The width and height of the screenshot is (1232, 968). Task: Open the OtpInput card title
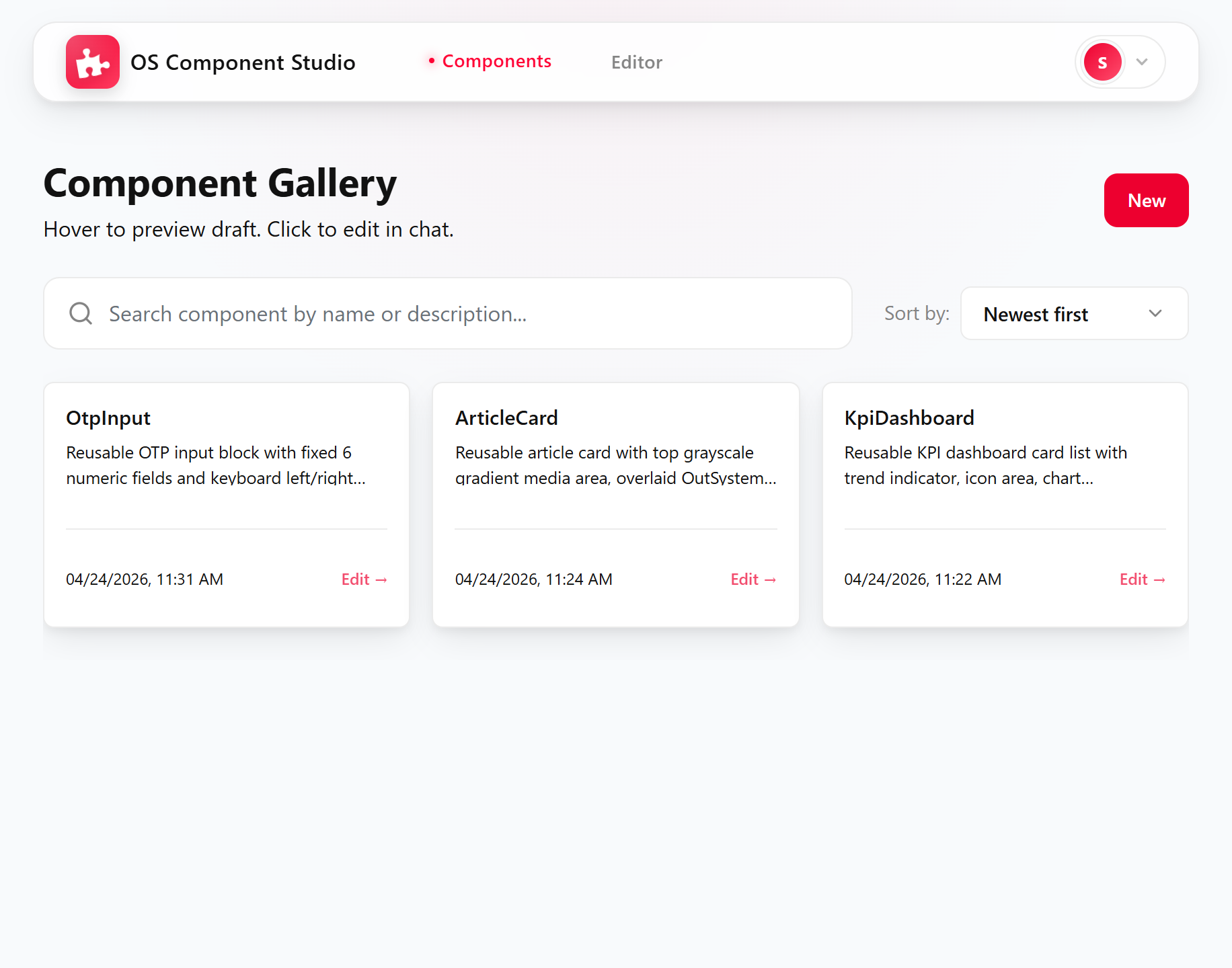tap(108, 418)
